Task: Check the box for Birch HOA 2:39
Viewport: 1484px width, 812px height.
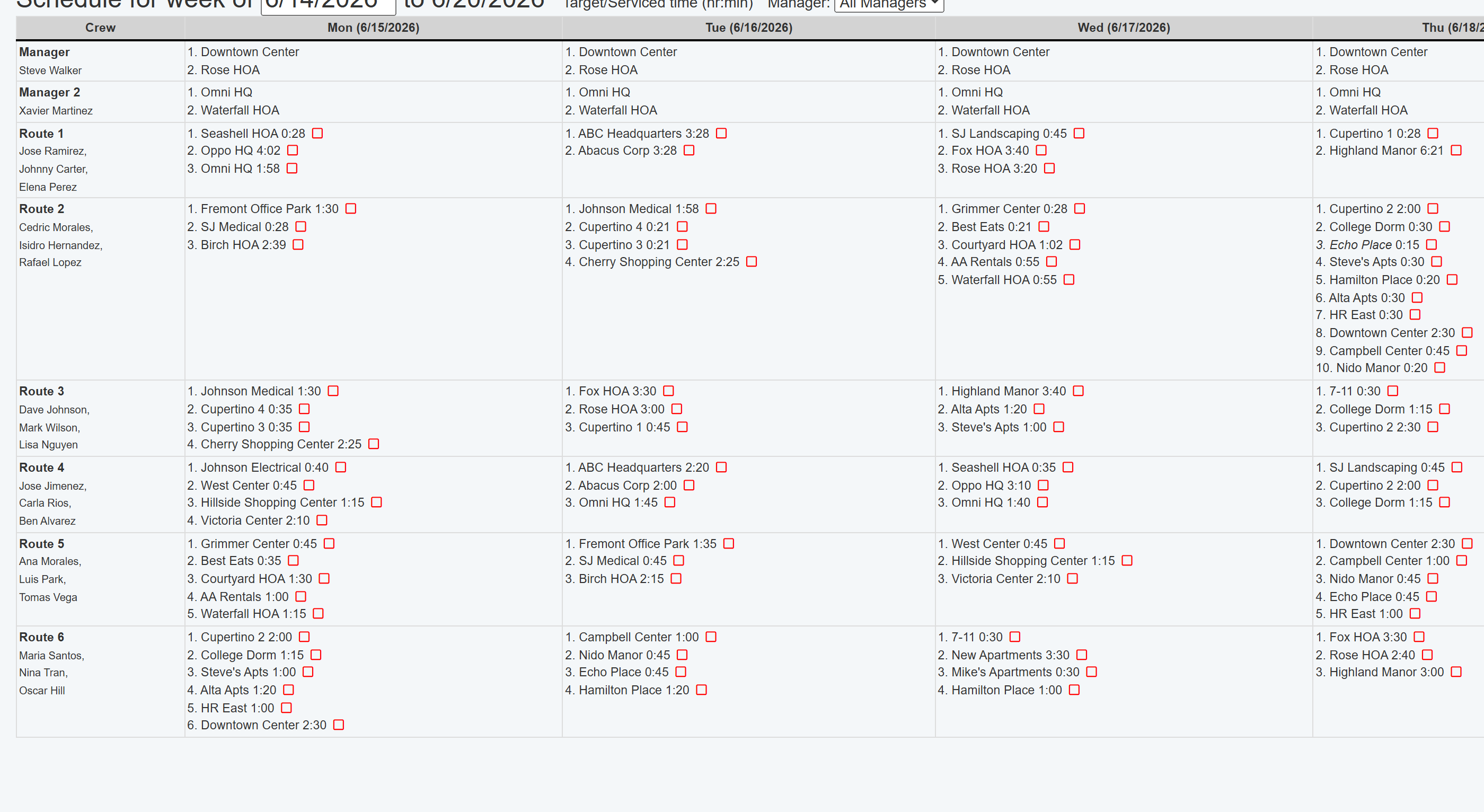Action: [298, 245]
